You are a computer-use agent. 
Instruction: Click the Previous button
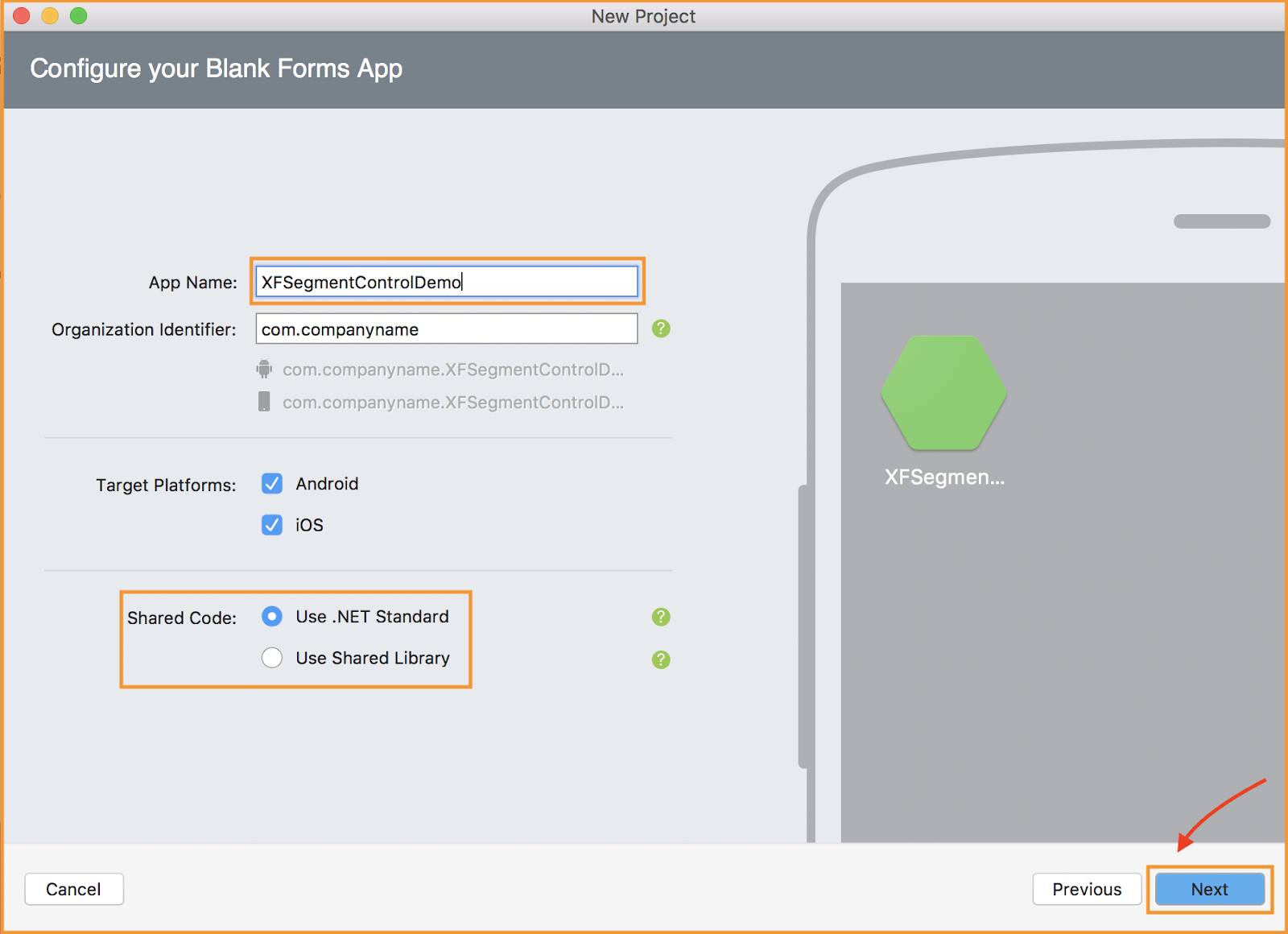(1087, 889)
